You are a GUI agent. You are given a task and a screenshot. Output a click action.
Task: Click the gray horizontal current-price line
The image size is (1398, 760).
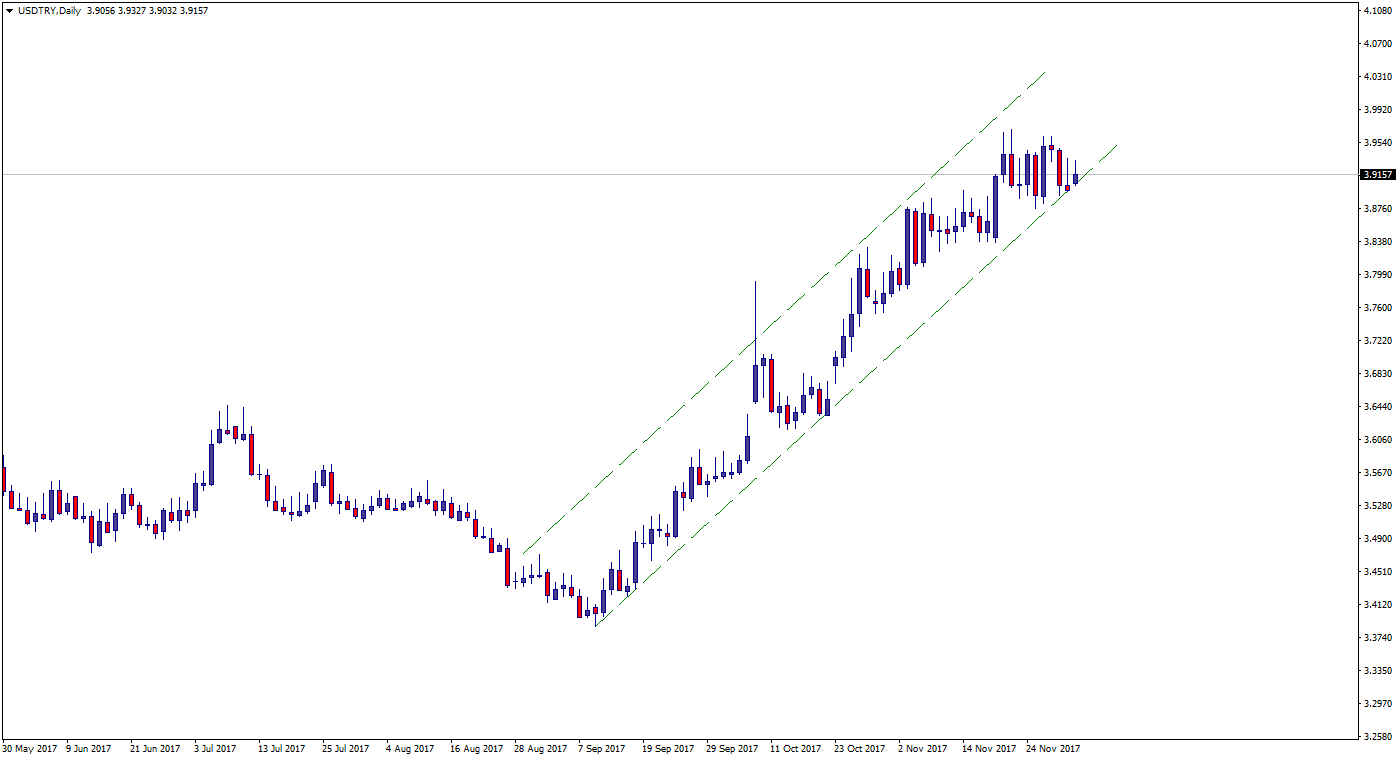pyautogui.click(x=400, y=175)
